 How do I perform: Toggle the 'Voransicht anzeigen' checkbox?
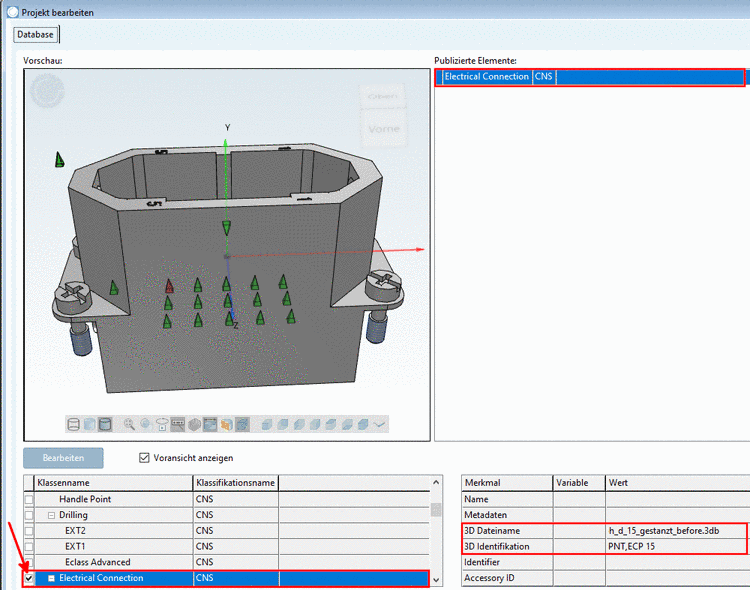(146, 458)
